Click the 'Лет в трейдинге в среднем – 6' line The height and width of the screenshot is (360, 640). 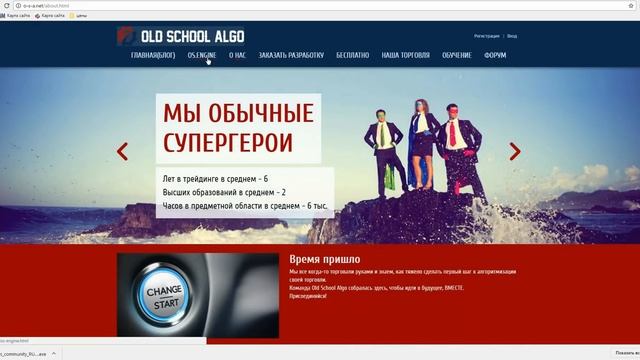[216, 179]
